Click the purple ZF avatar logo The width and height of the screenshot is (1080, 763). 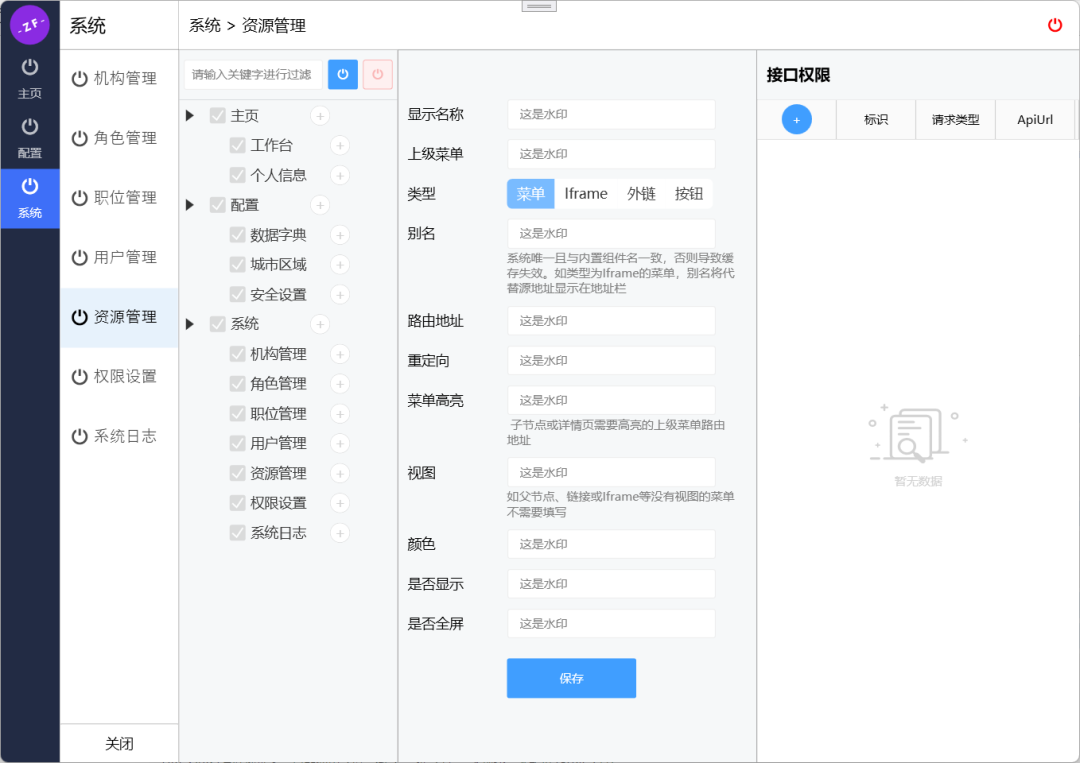30,25
